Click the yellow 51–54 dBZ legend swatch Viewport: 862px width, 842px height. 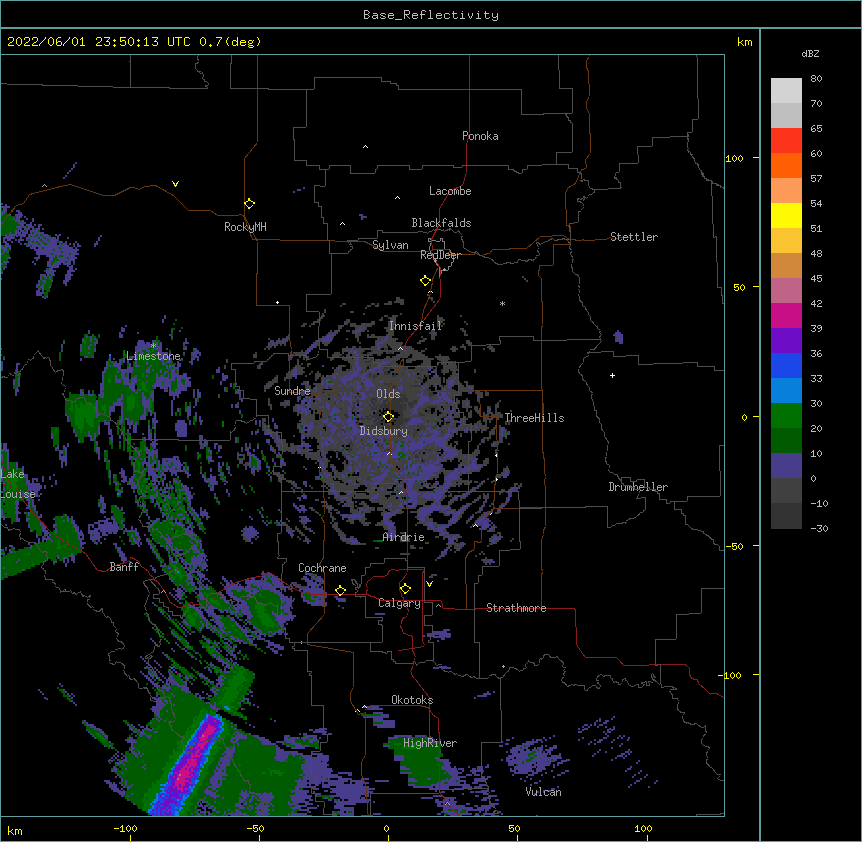coord(786,215)
